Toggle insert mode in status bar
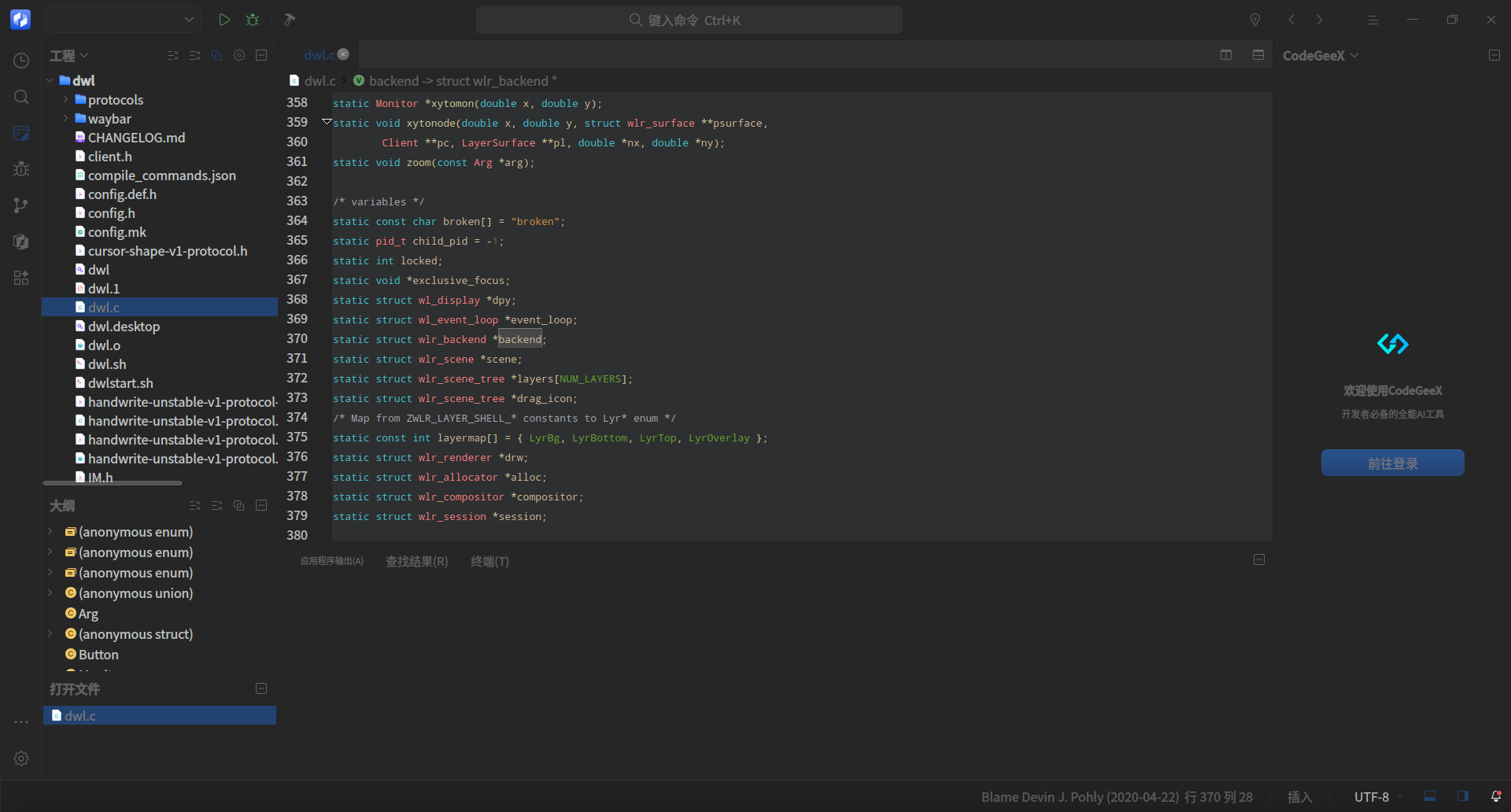The width and height of the screenshot is (1511, 812). [x=1299, y=797]
